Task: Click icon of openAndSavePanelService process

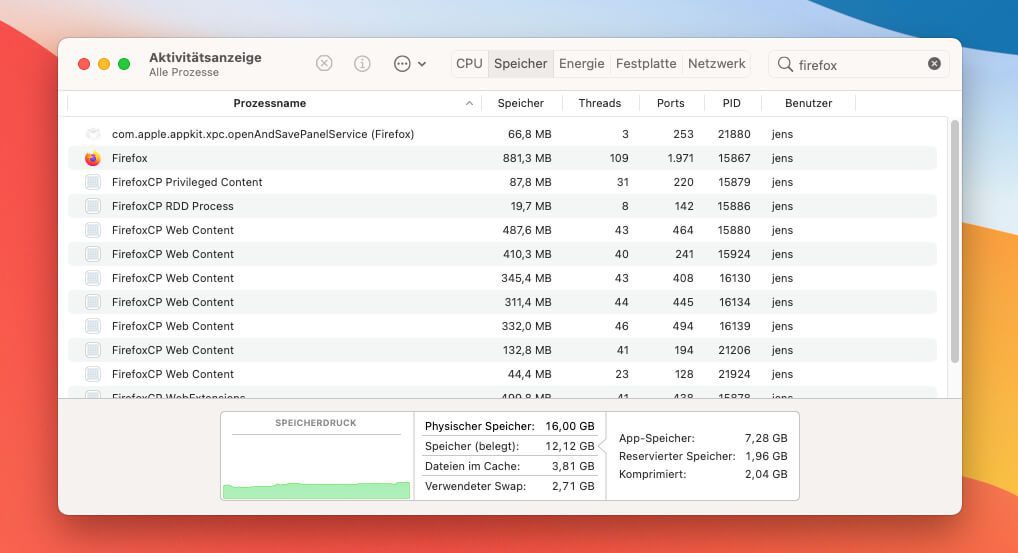Action: (93, 134)
